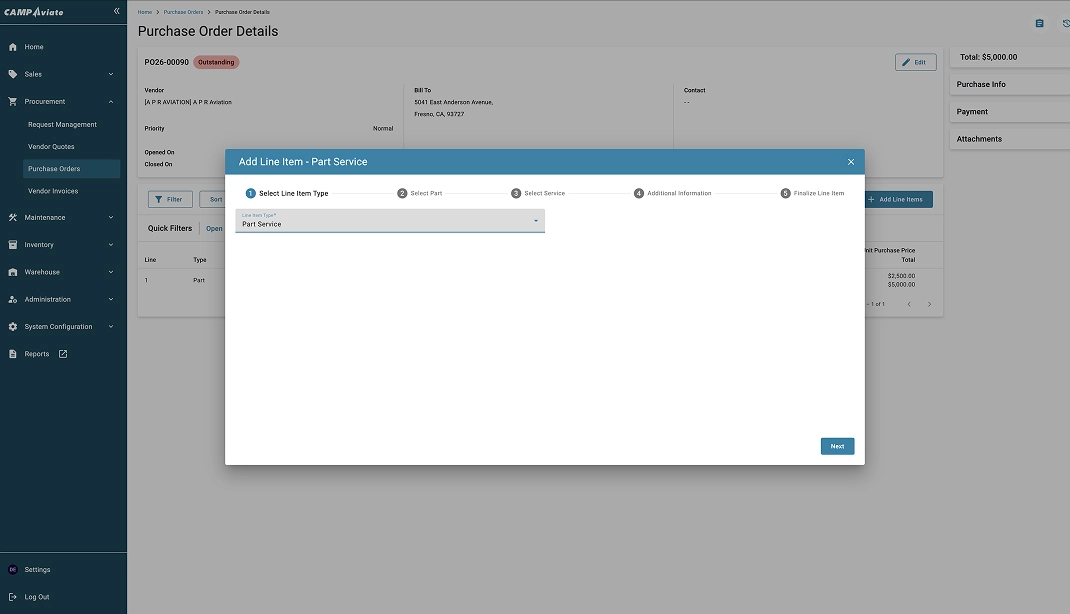
Task: Open the Purchase Info panel
Action: coord(1009,85)
